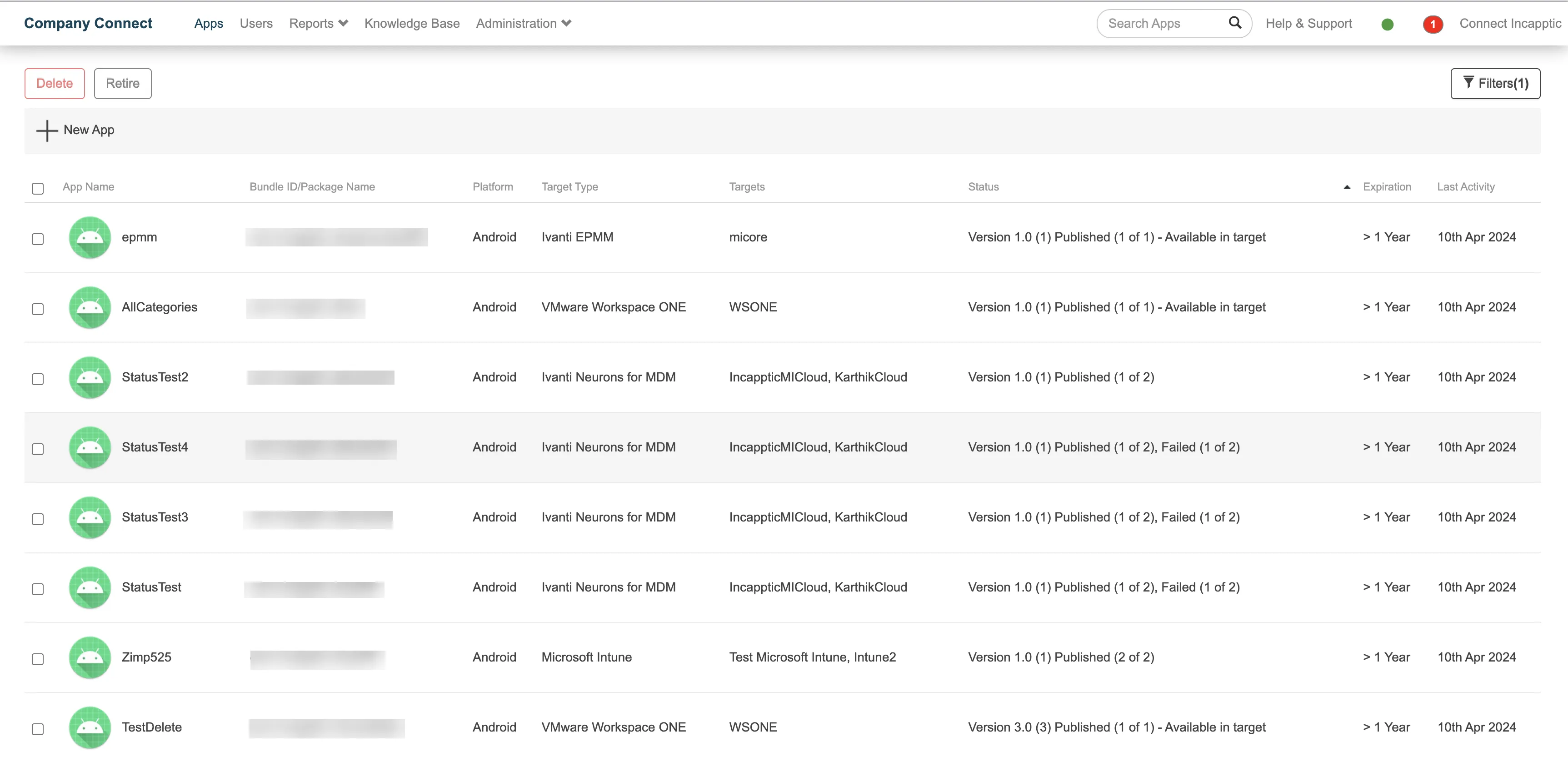
Task: Click the StatusTest2 Android app icon
Action: coord(90,378)
